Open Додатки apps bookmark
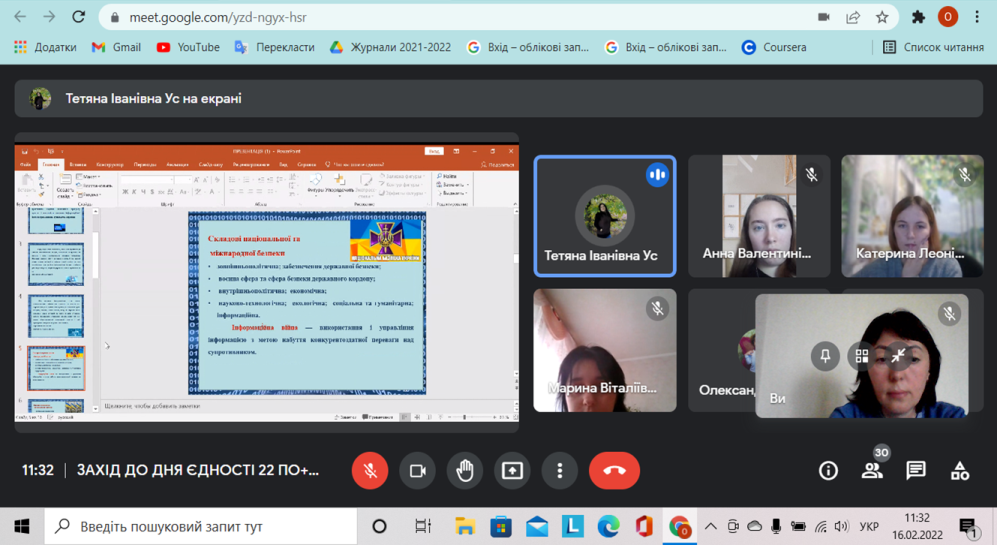The image size is (997, 545). tap(45, 47)
